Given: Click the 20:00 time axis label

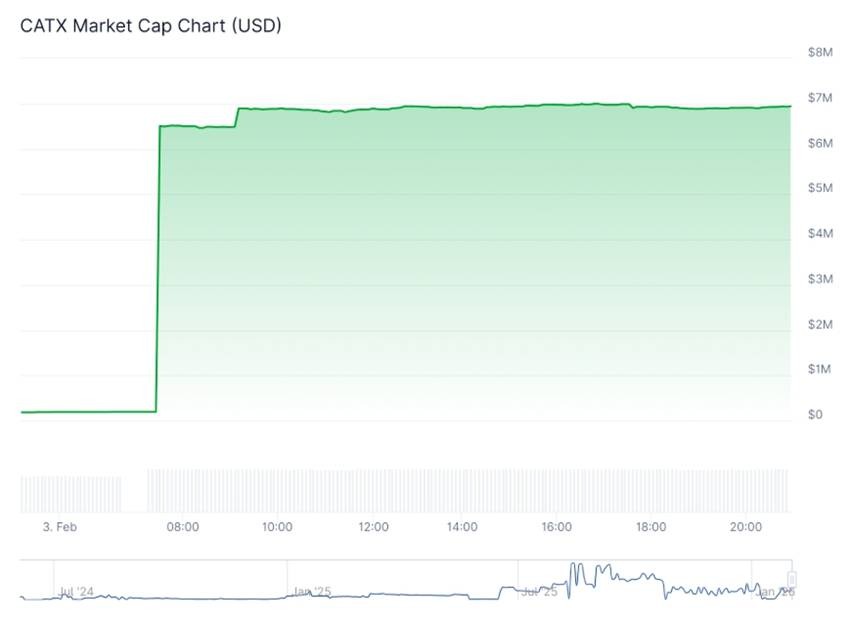Looking at the screenshot, I should click(x=746, y=527).
